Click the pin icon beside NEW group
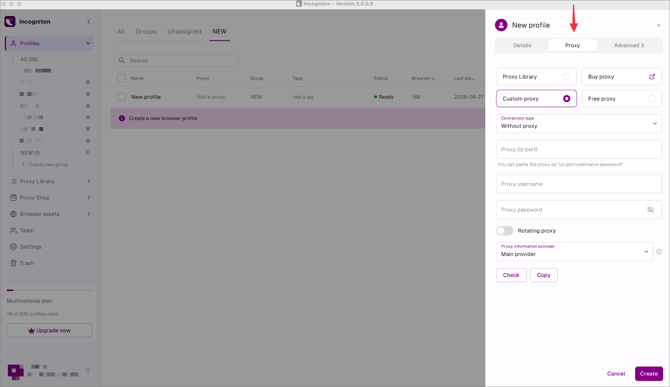 click(88, 152)
